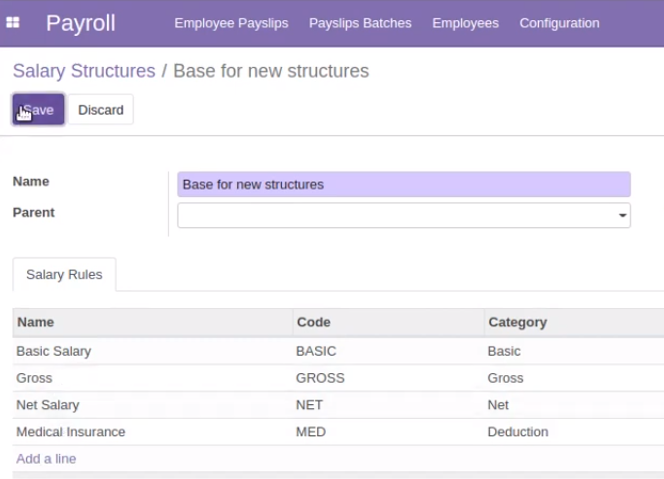Select the Basic Salary rule row
This screenshot has height=479, width=664.
[338, 351]
